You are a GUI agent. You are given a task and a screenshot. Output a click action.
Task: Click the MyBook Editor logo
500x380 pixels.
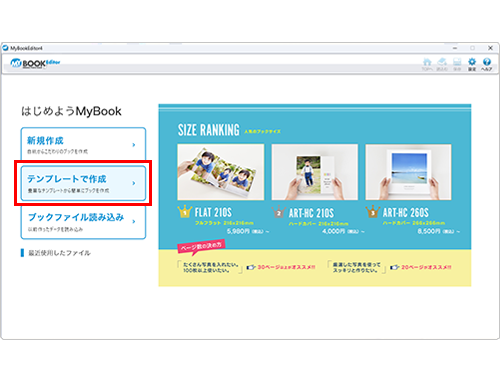[35, 63]
